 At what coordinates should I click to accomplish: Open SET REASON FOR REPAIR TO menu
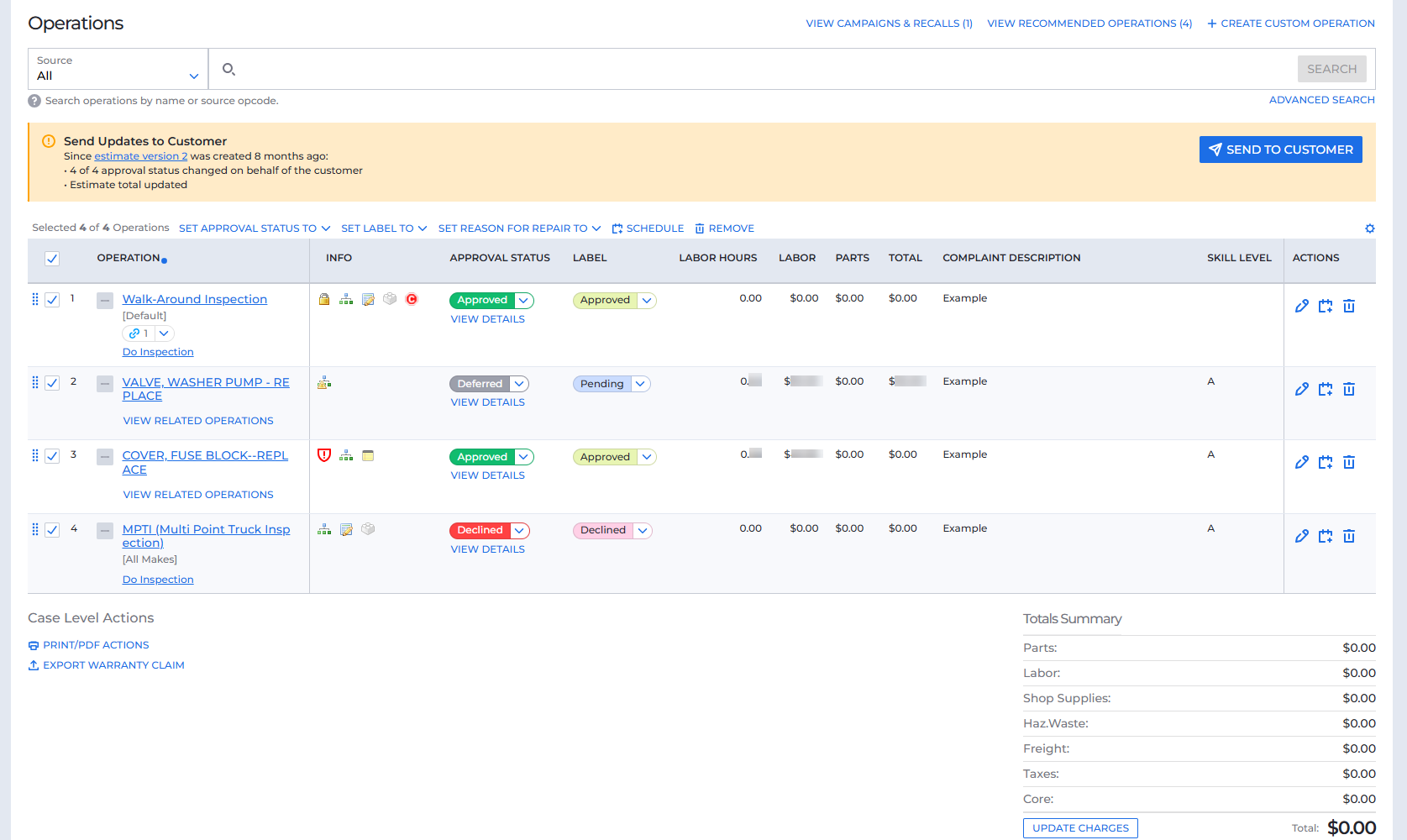tap(519, 228)
